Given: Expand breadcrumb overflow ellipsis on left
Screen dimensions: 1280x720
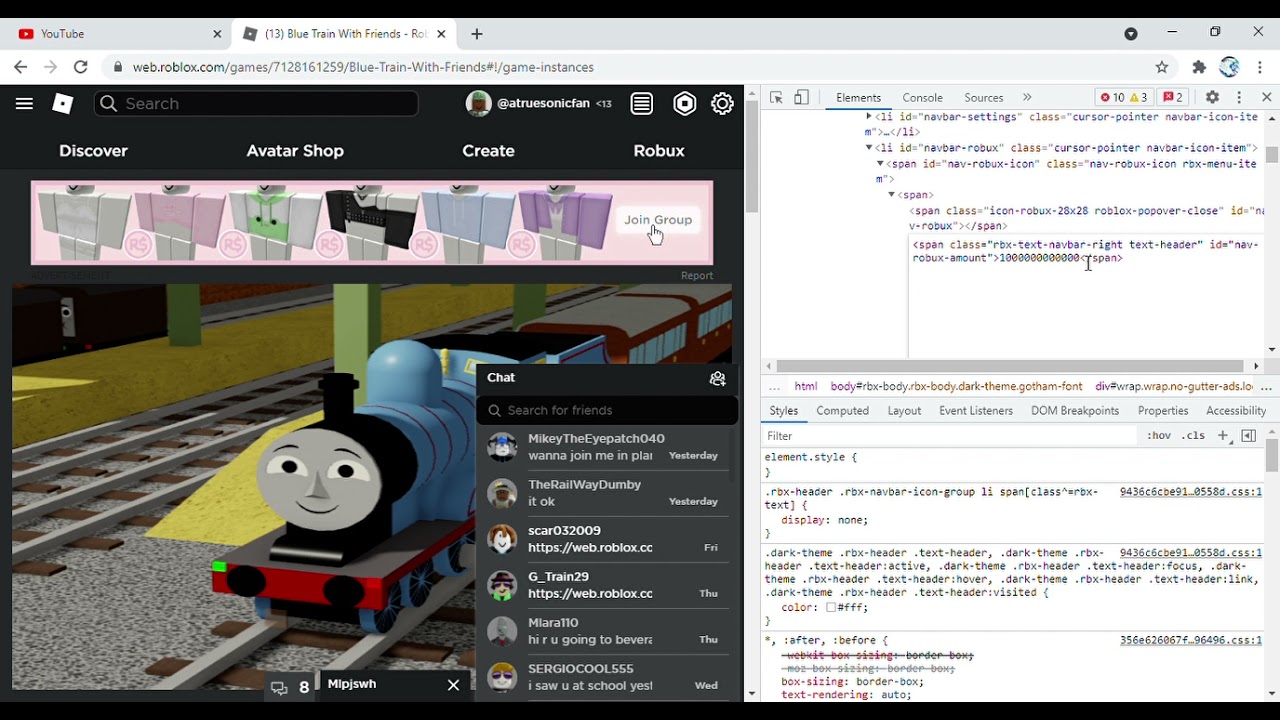Looking at the screenshot, I should [x=774, y=387].
